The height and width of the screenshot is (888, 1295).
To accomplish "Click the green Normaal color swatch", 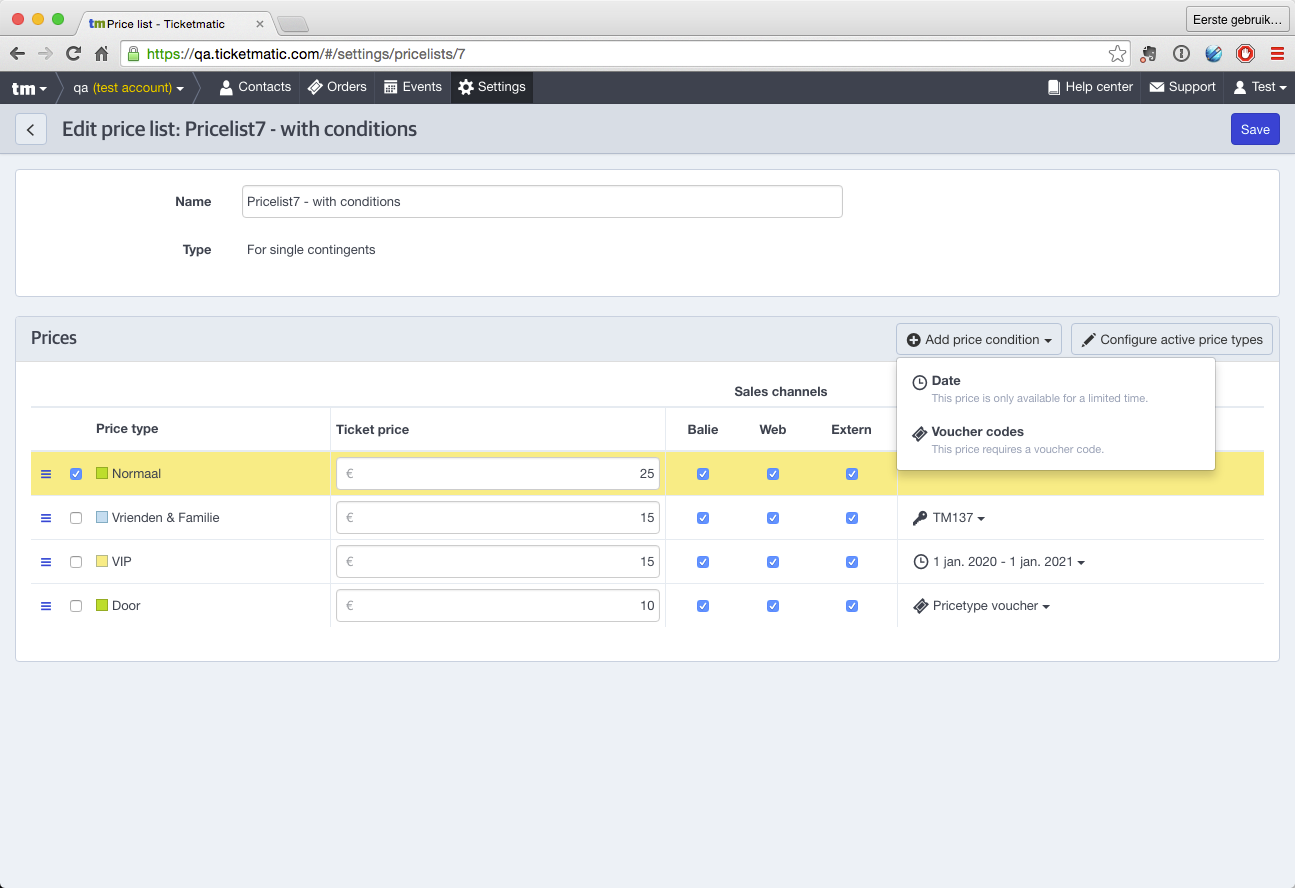I will pos(102,474).
